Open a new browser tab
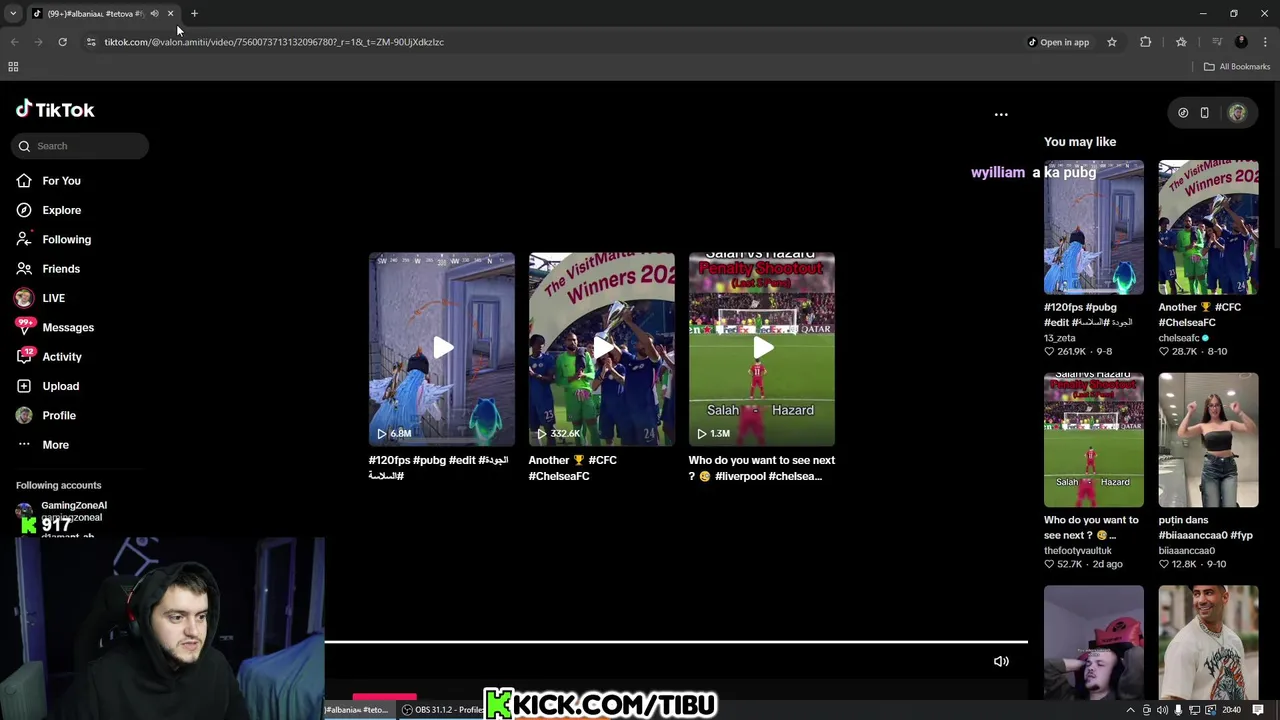Viewport: 1280px width, 720px height. pyautogui.click(x=194, y=14)
